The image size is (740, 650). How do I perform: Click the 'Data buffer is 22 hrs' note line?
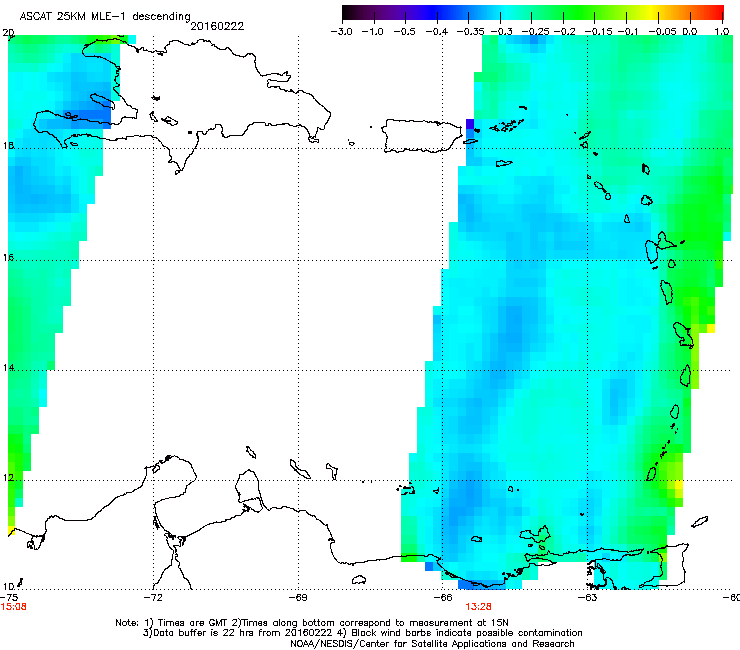coord(362,633)
